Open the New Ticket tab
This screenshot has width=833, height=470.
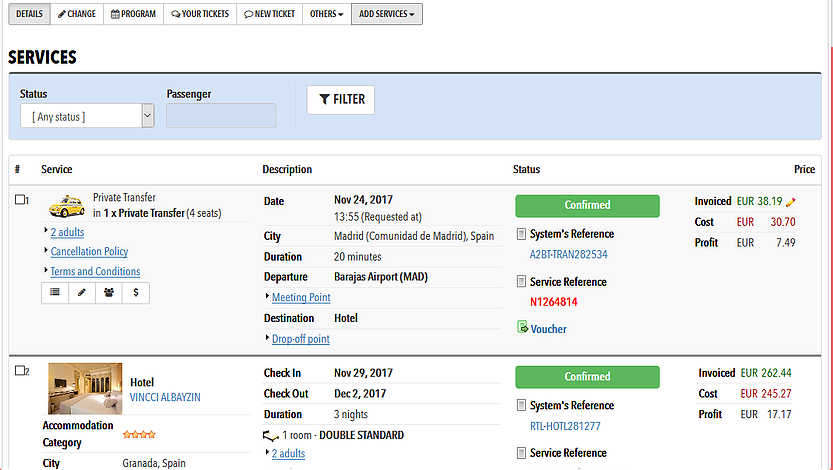(x=269, y=14)
